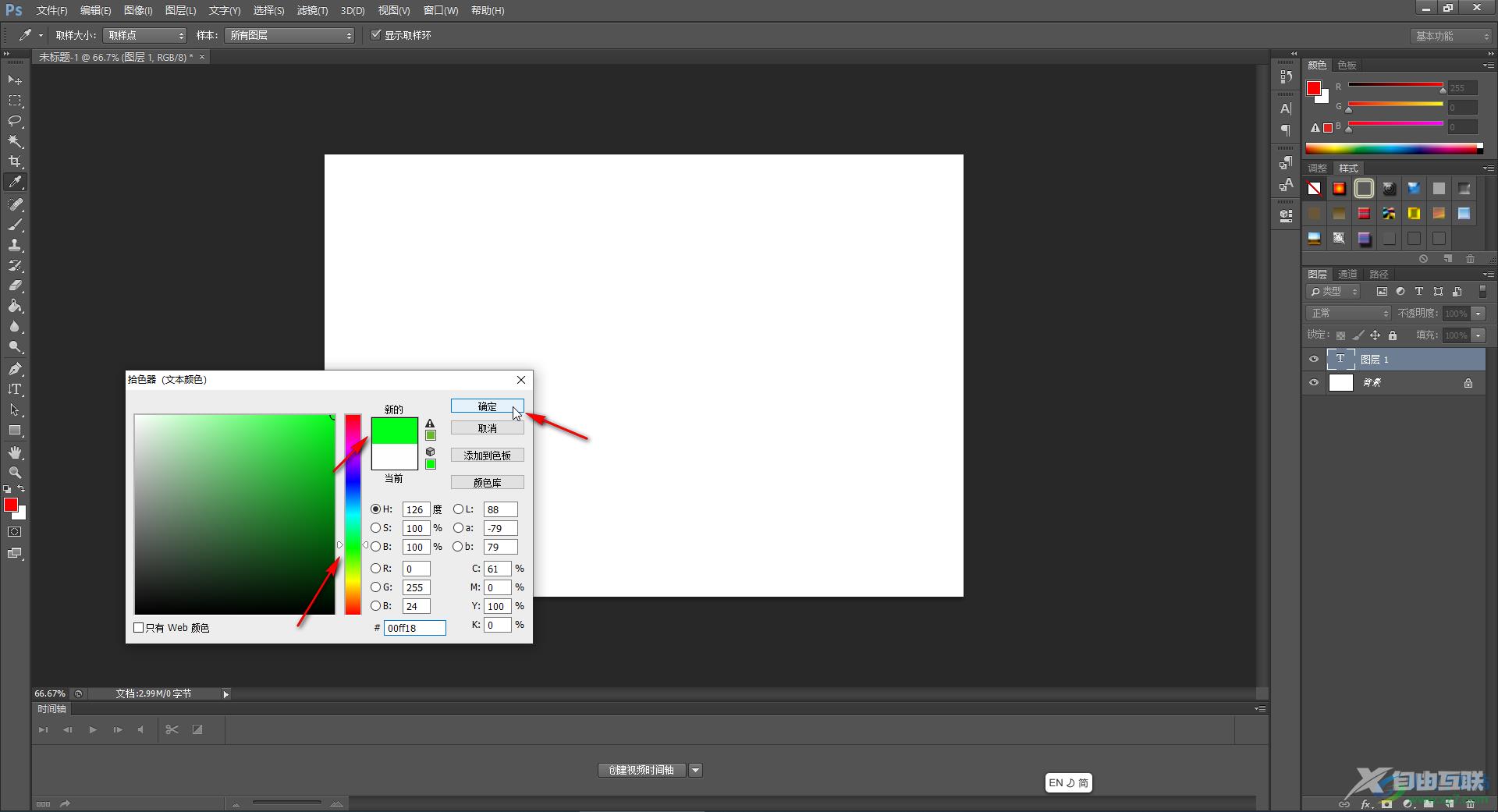Switch to the 色板 tab
The image size is (1498, 812).
[1347, 65]
